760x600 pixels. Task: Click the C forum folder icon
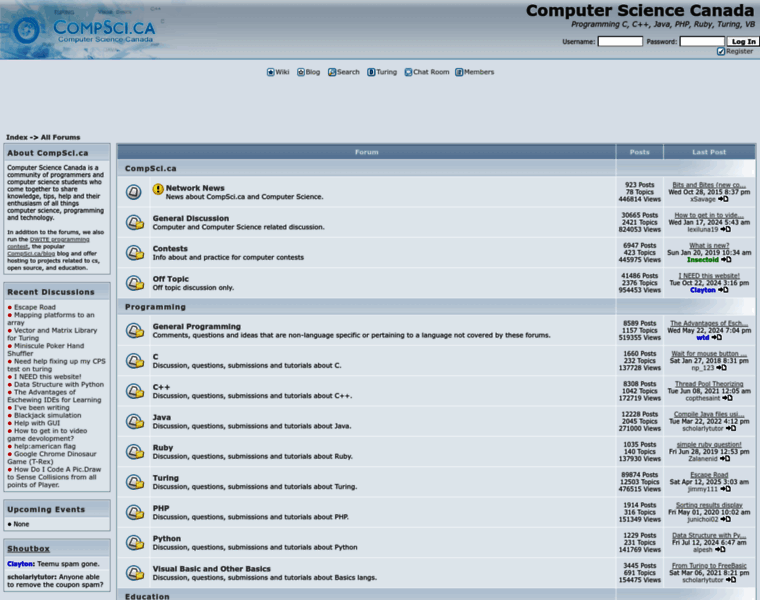pos(135,361)
